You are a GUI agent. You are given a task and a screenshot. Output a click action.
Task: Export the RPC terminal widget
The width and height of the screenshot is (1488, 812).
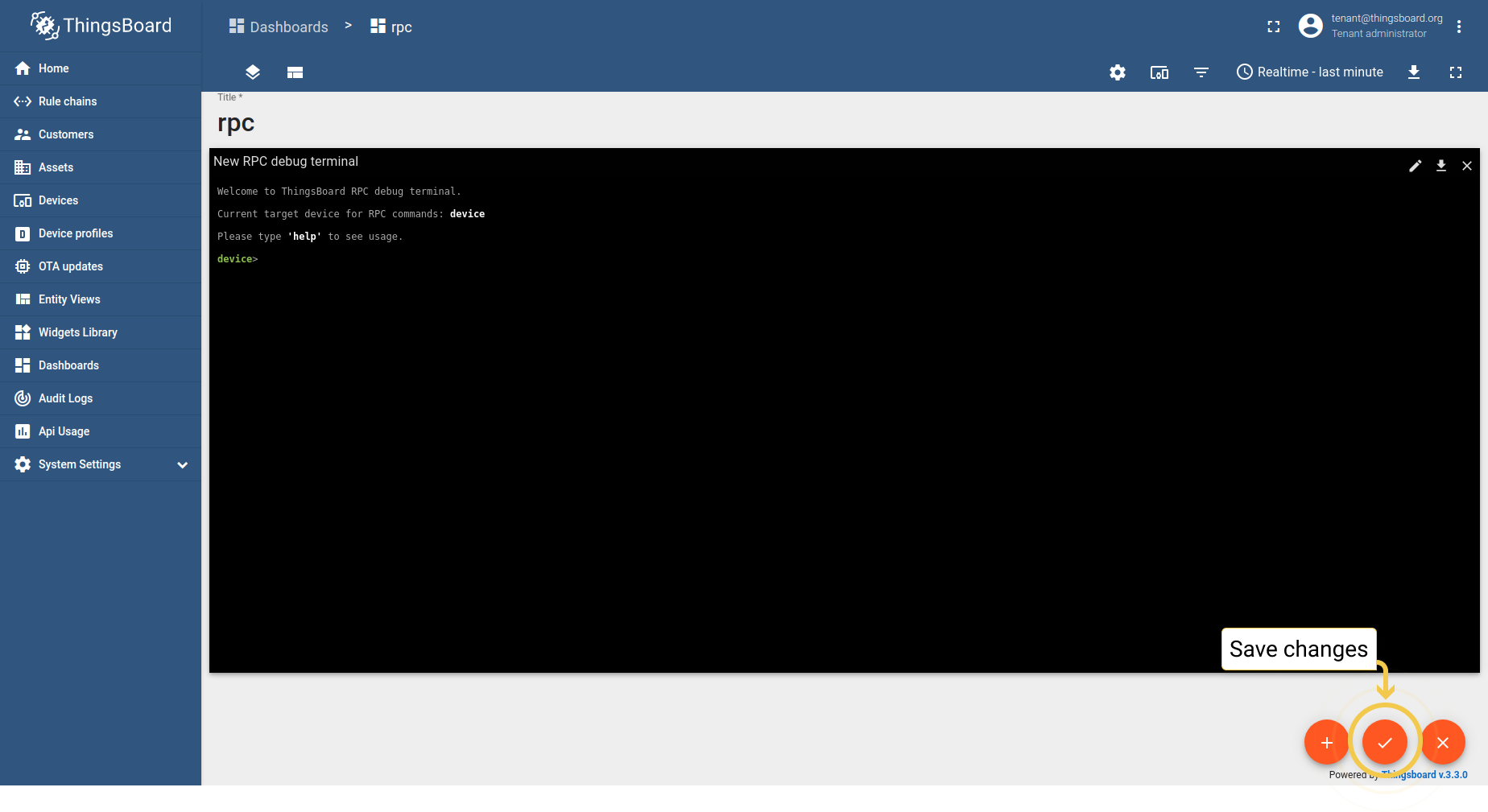click(x=1441, y=166)
